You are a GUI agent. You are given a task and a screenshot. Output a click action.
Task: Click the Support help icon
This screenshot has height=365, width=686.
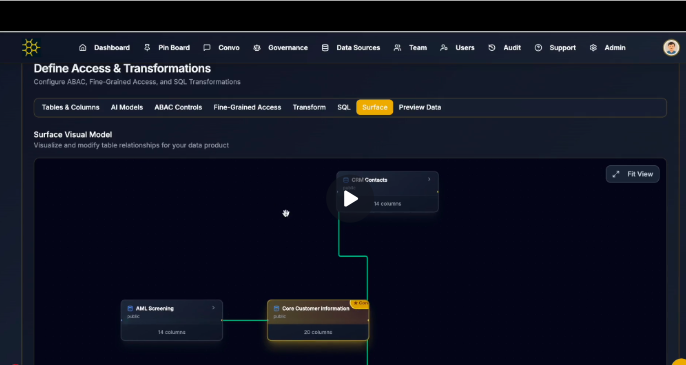[x=538, y=48]
